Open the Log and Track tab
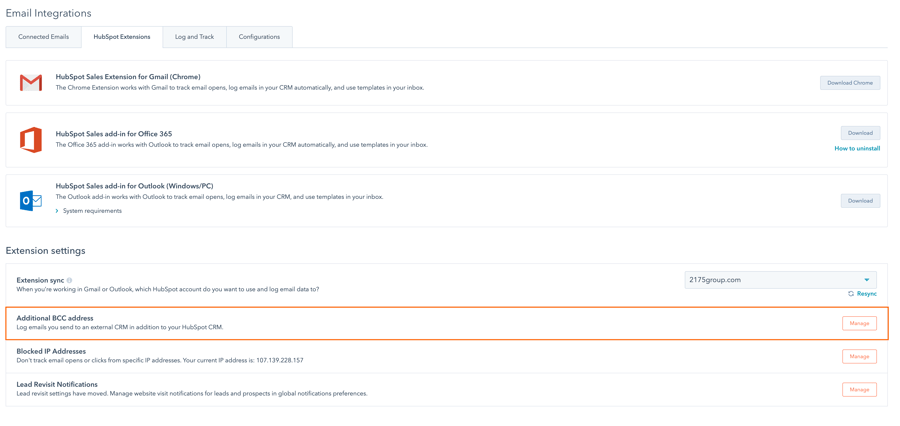Screen dimensions: 900x426 click(195, 37)
